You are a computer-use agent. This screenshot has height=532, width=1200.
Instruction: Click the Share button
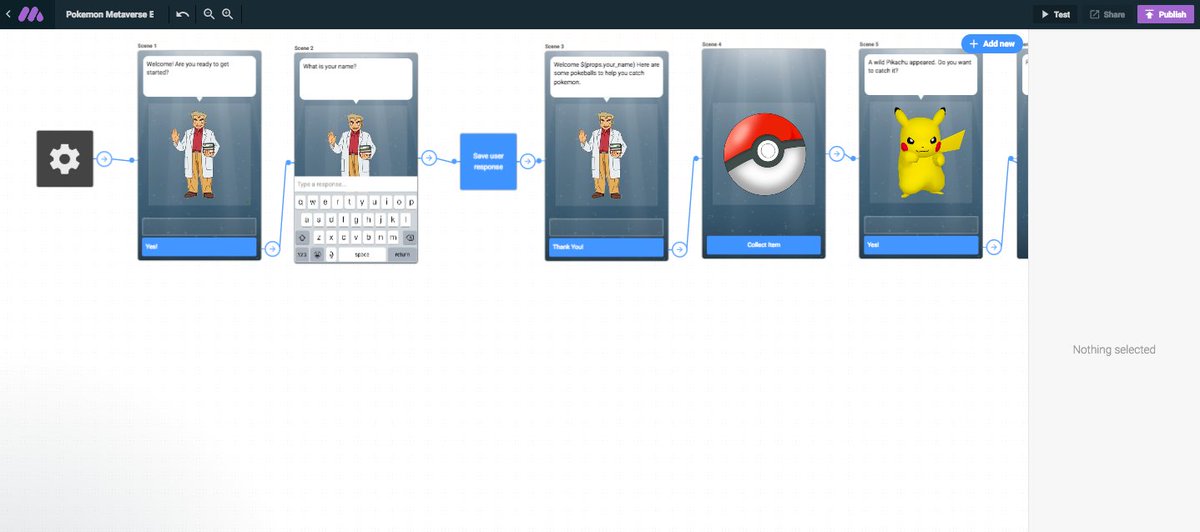(1107, 14)
